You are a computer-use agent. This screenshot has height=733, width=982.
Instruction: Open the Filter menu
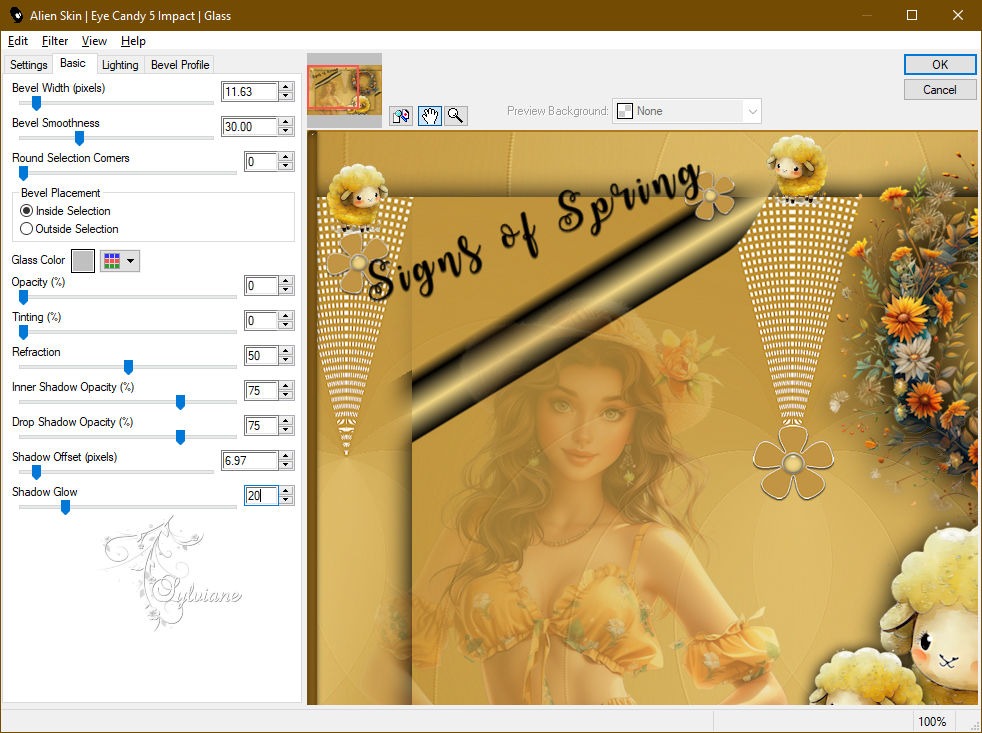coord(54,41)
